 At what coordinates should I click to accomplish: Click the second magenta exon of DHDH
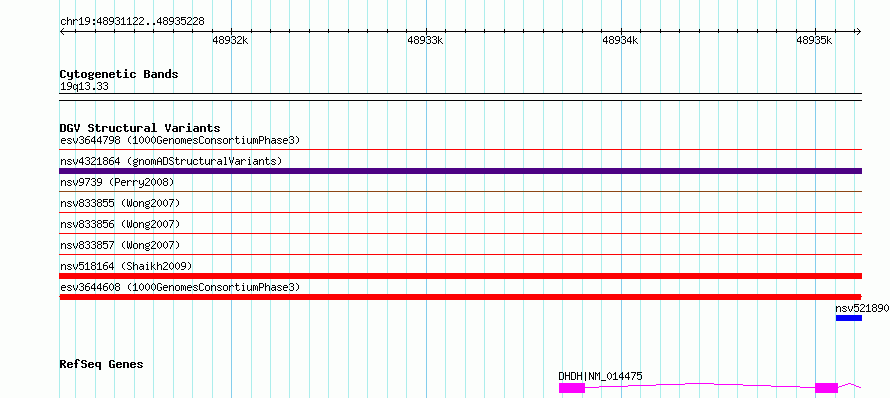(826, 388)
